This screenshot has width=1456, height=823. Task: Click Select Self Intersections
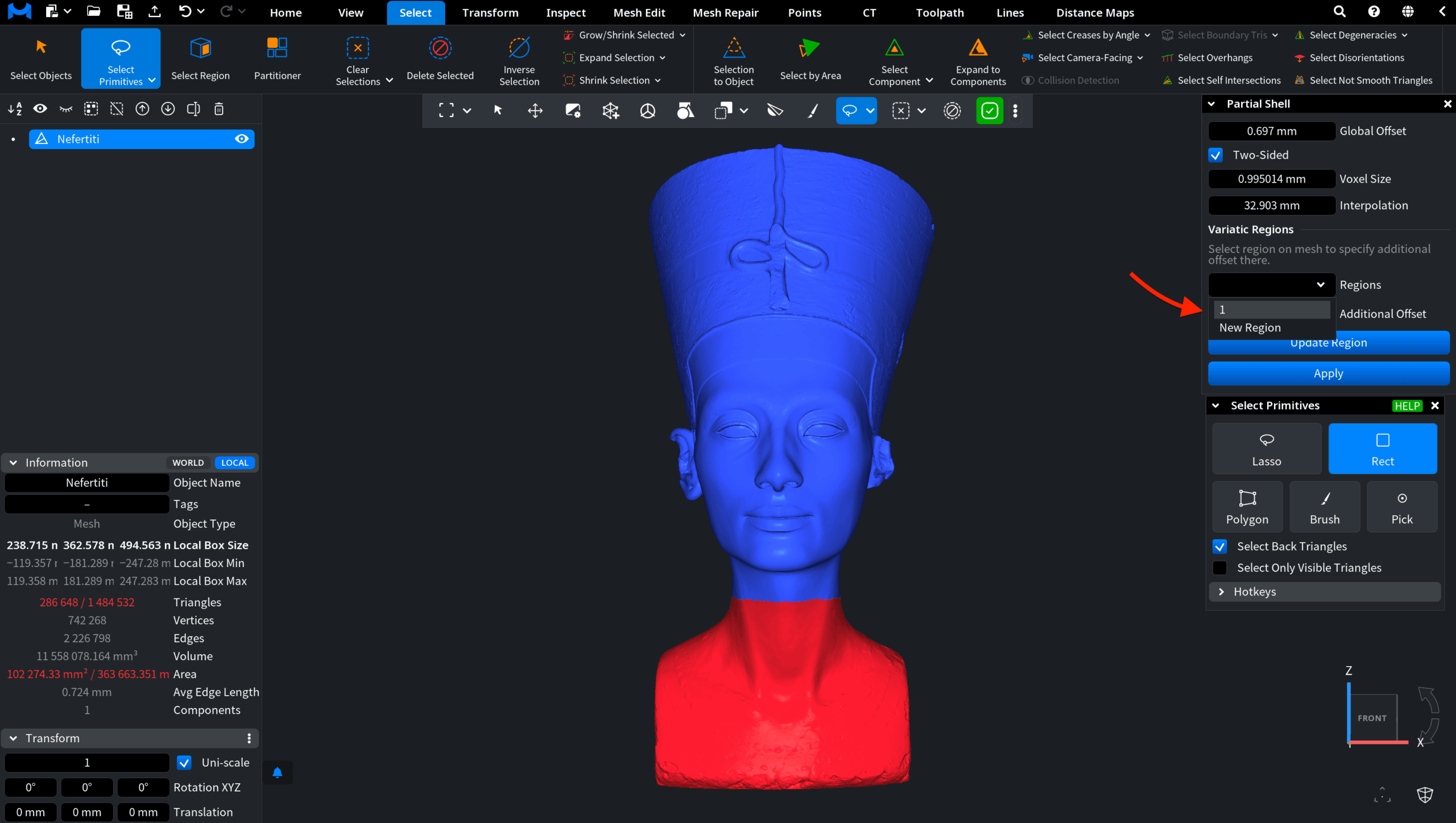(1222, 80)
